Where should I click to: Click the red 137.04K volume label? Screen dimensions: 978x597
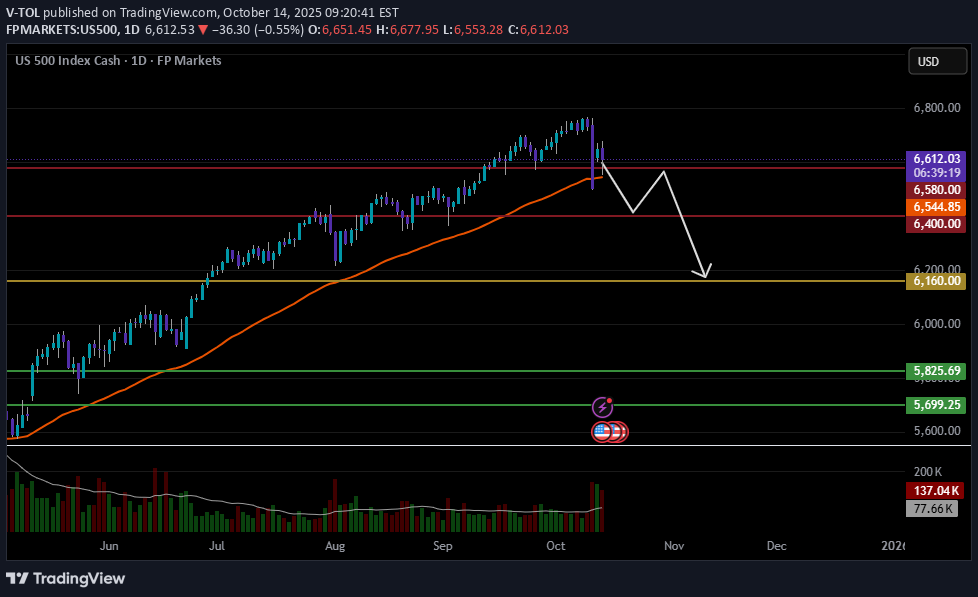coord(936,491)
